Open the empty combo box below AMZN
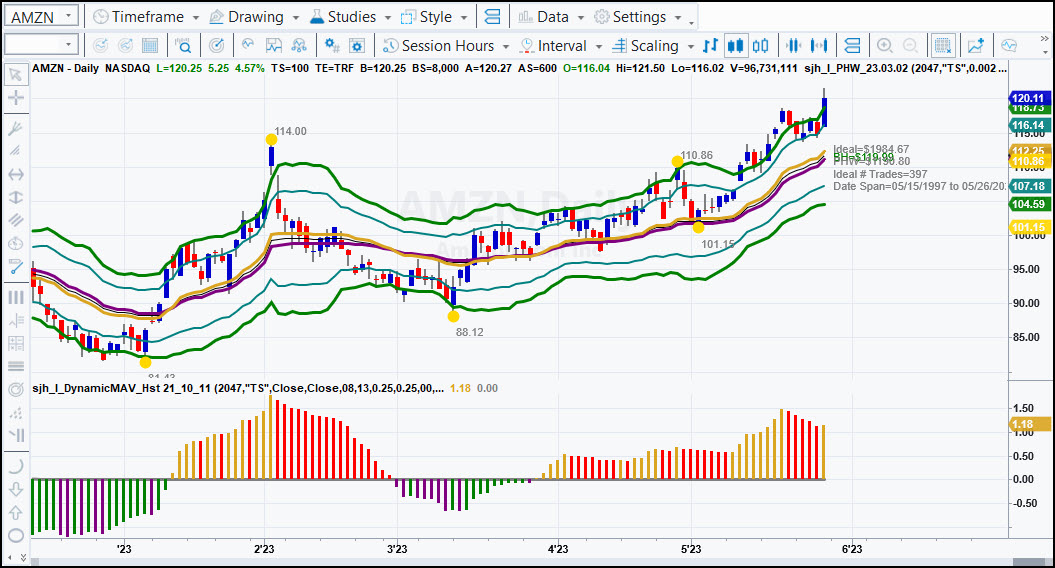 coord(41,45)
